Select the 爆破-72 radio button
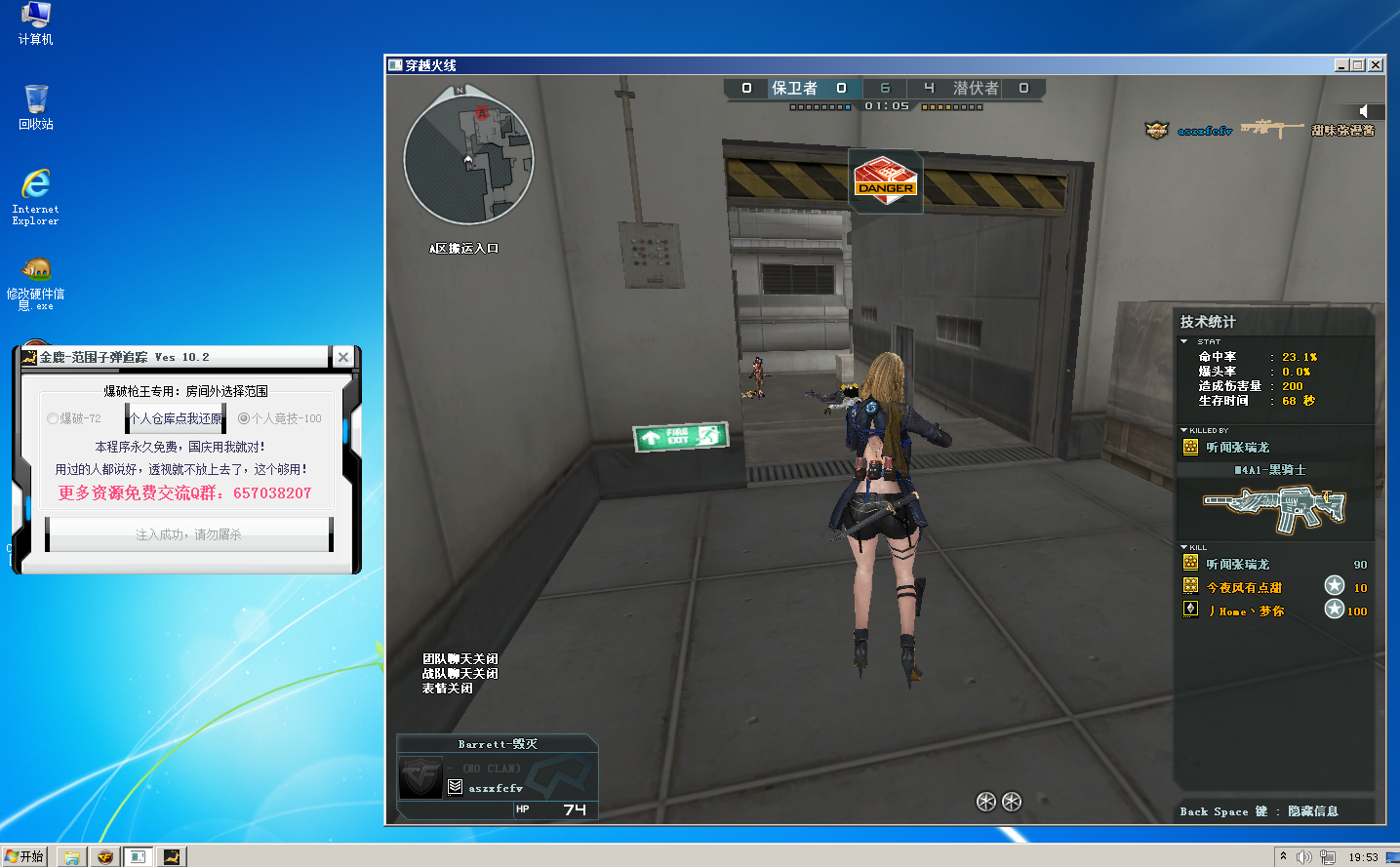Screen dimensions: 1400x867 click(53, 418)
